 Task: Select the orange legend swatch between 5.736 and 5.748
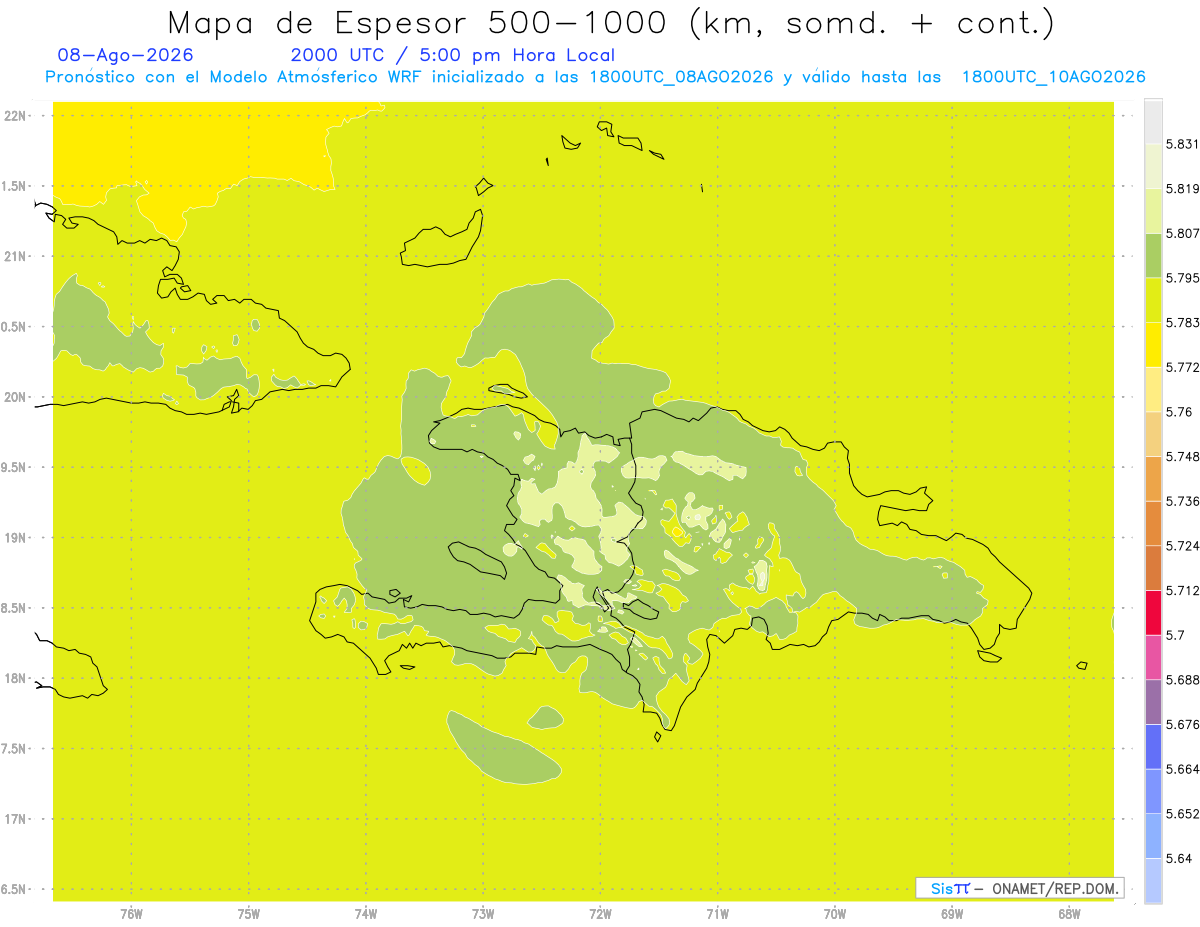[1153, 479]
